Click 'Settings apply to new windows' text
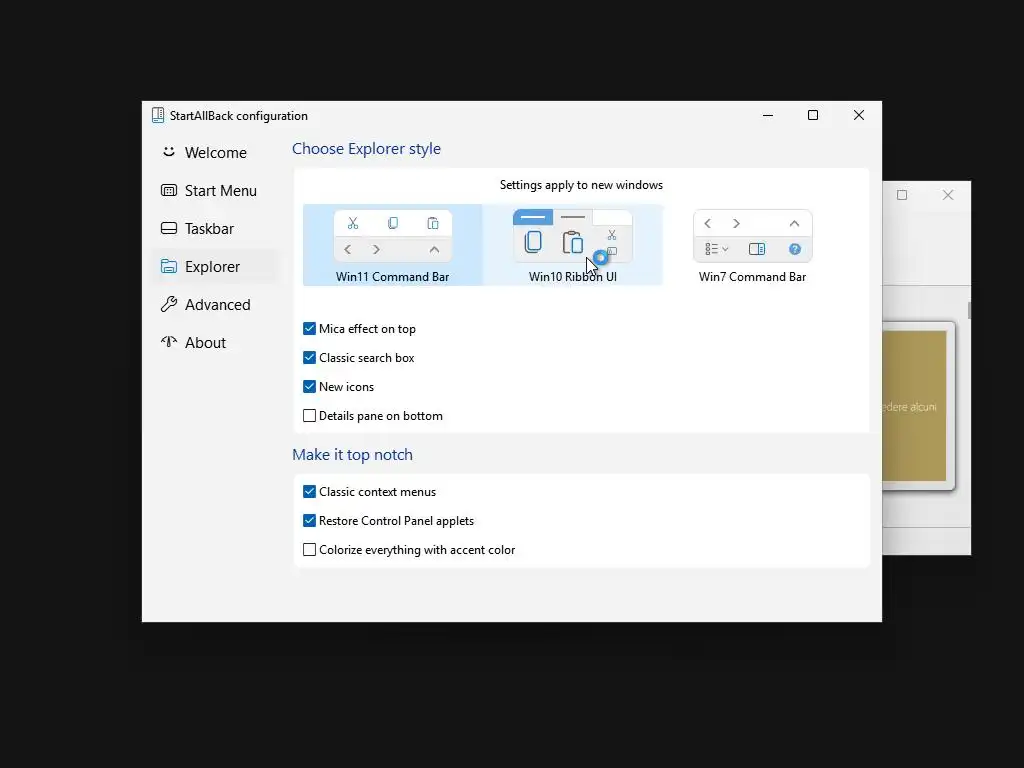The height and width of the screenshot is (768, 1024). 581,185
